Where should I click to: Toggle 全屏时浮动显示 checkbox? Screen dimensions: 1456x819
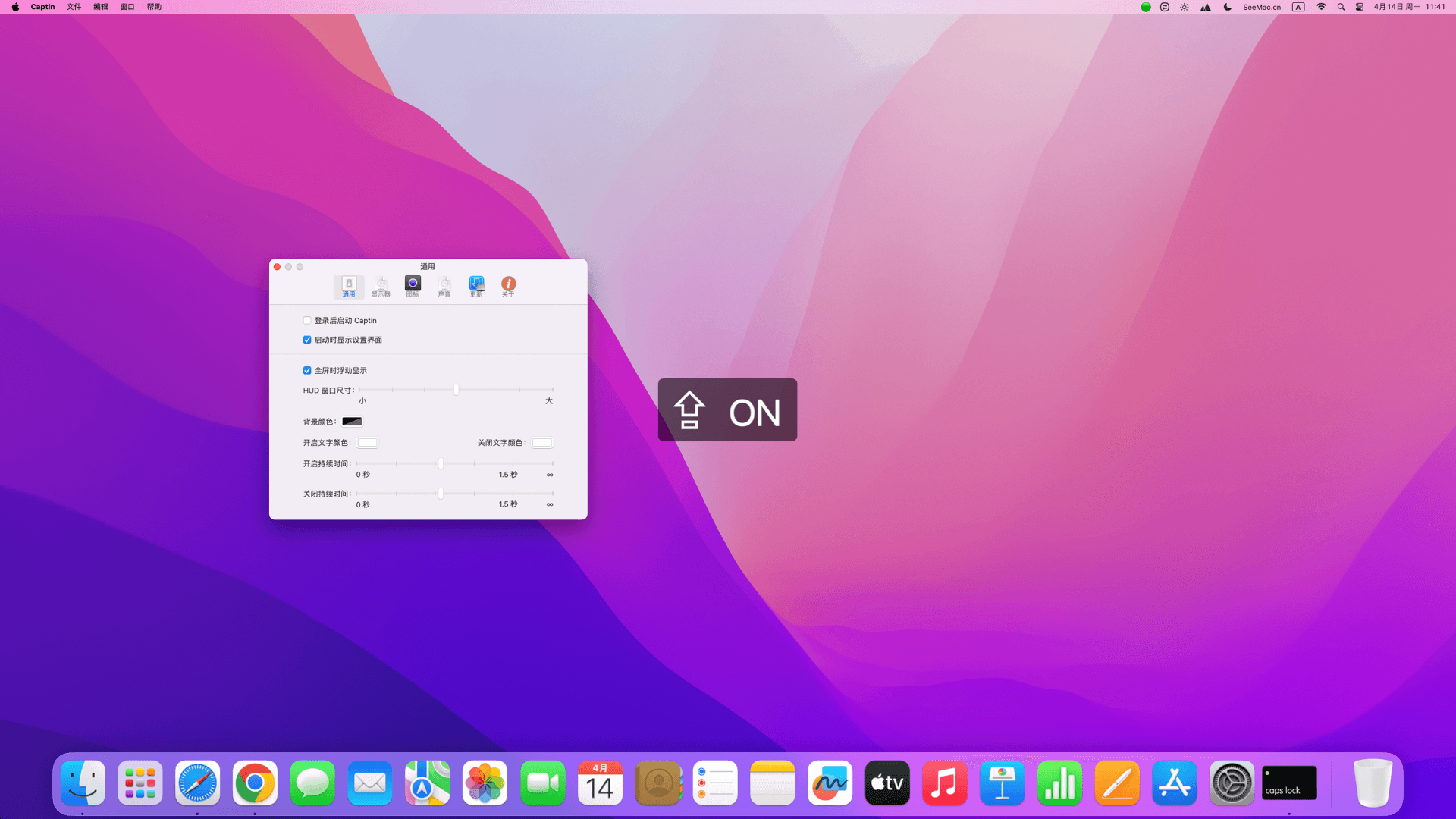(x=307, y=371)
